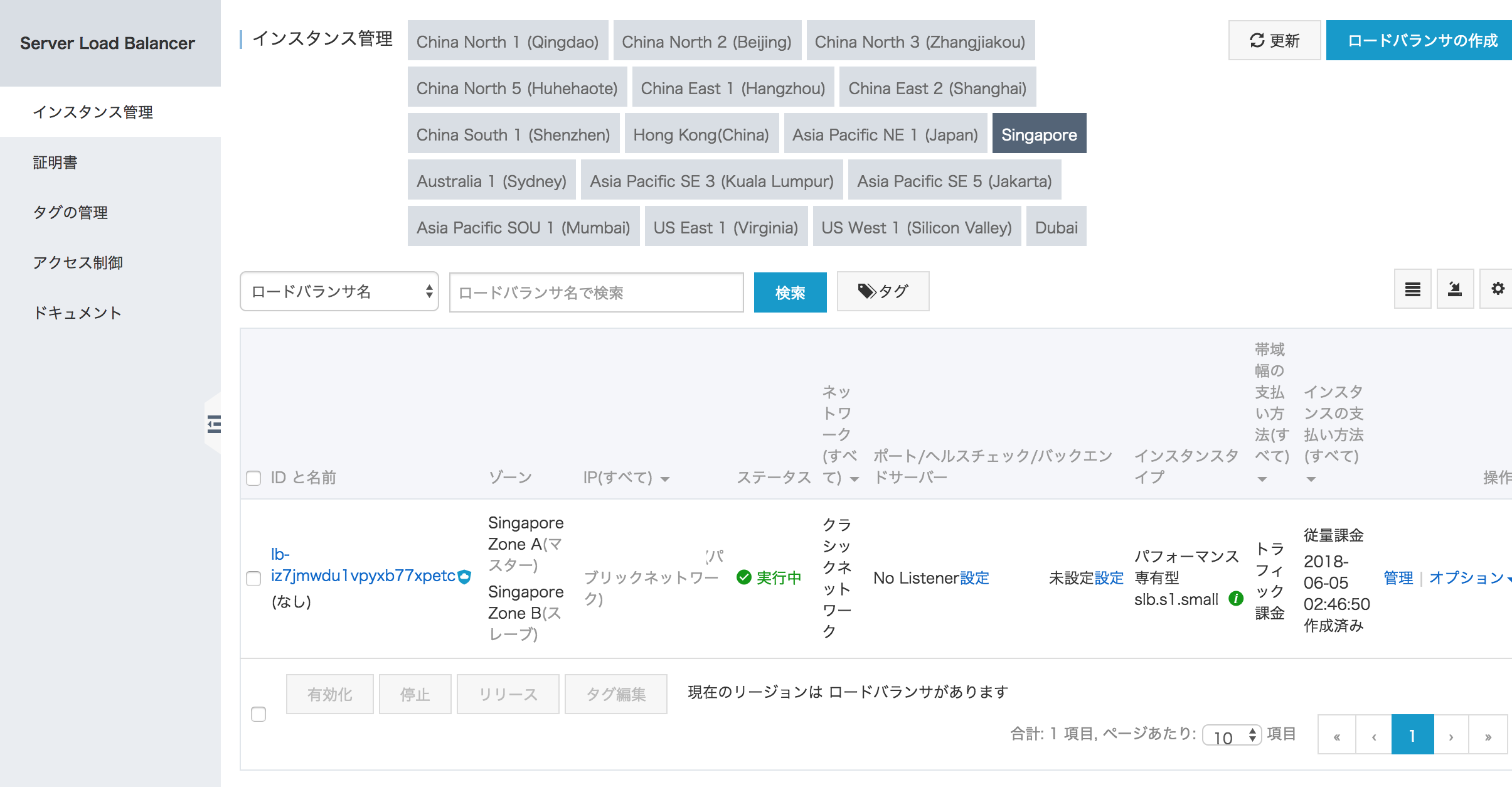Image resolution: width=1512 pixels, height=787 pixels.
Task: Switch to Dubai region
Action: coord(1057,227)
